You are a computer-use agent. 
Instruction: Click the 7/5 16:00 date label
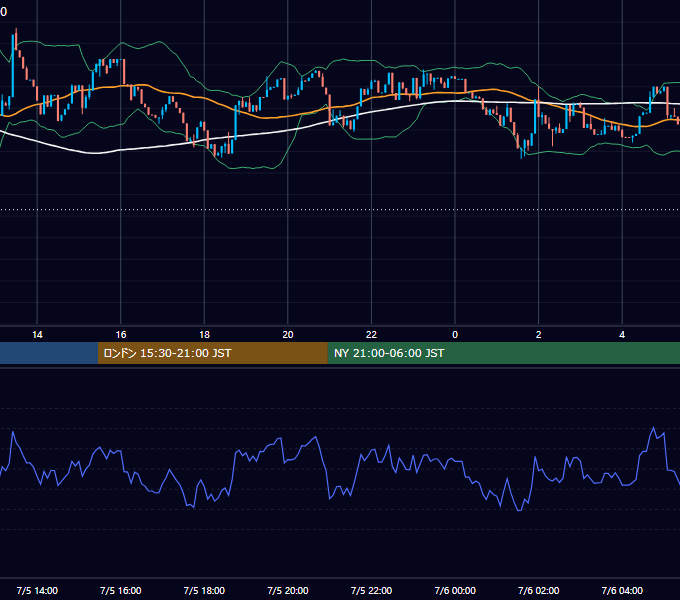pos(121,590)
